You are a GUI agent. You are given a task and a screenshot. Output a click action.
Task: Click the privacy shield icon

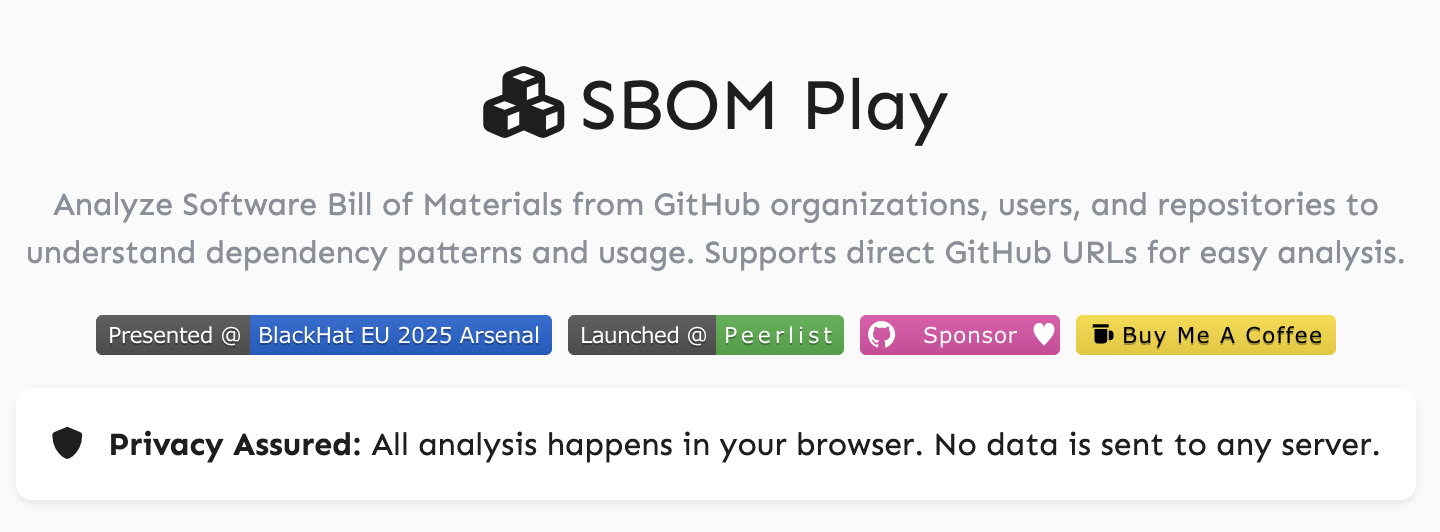(67, 443)
